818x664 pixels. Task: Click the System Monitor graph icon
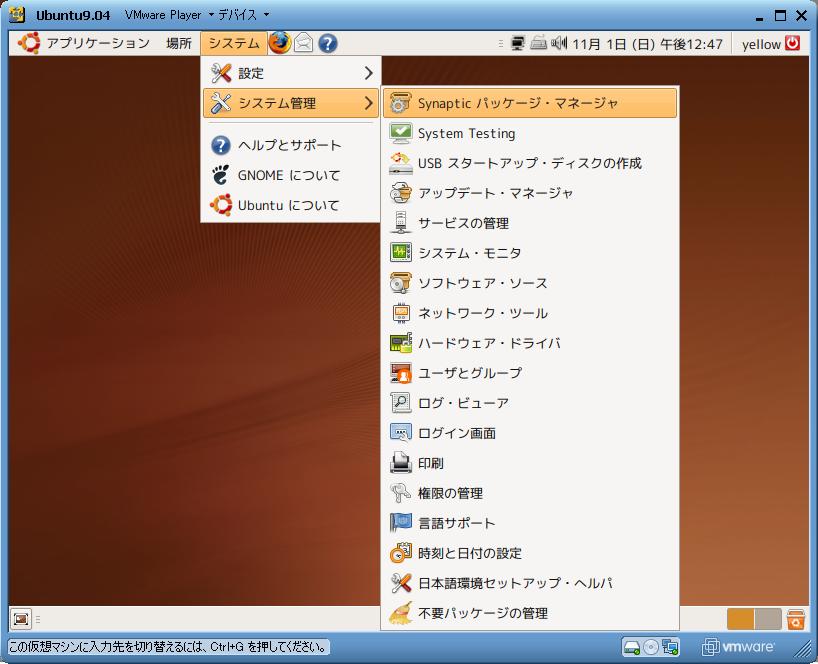(401, 252)
